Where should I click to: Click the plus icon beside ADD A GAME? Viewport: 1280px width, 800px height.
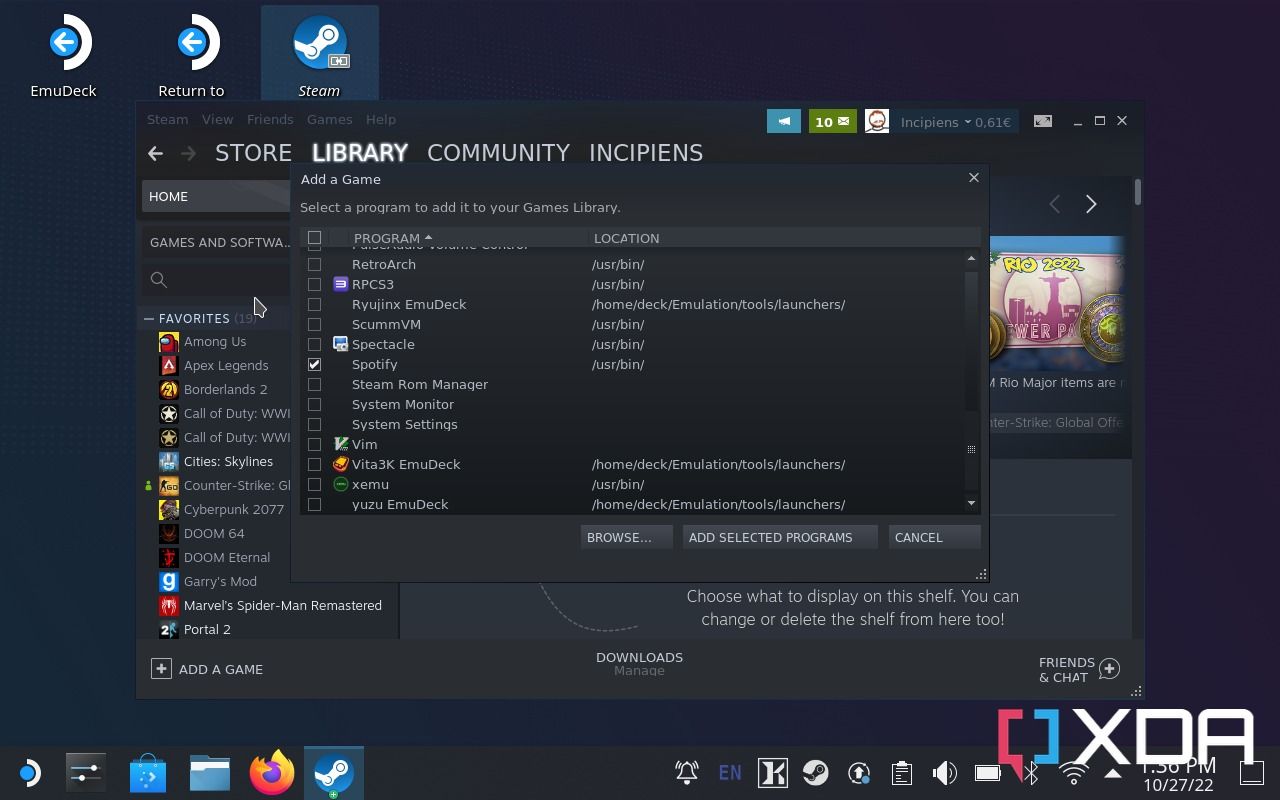click(x=161, y=669)
